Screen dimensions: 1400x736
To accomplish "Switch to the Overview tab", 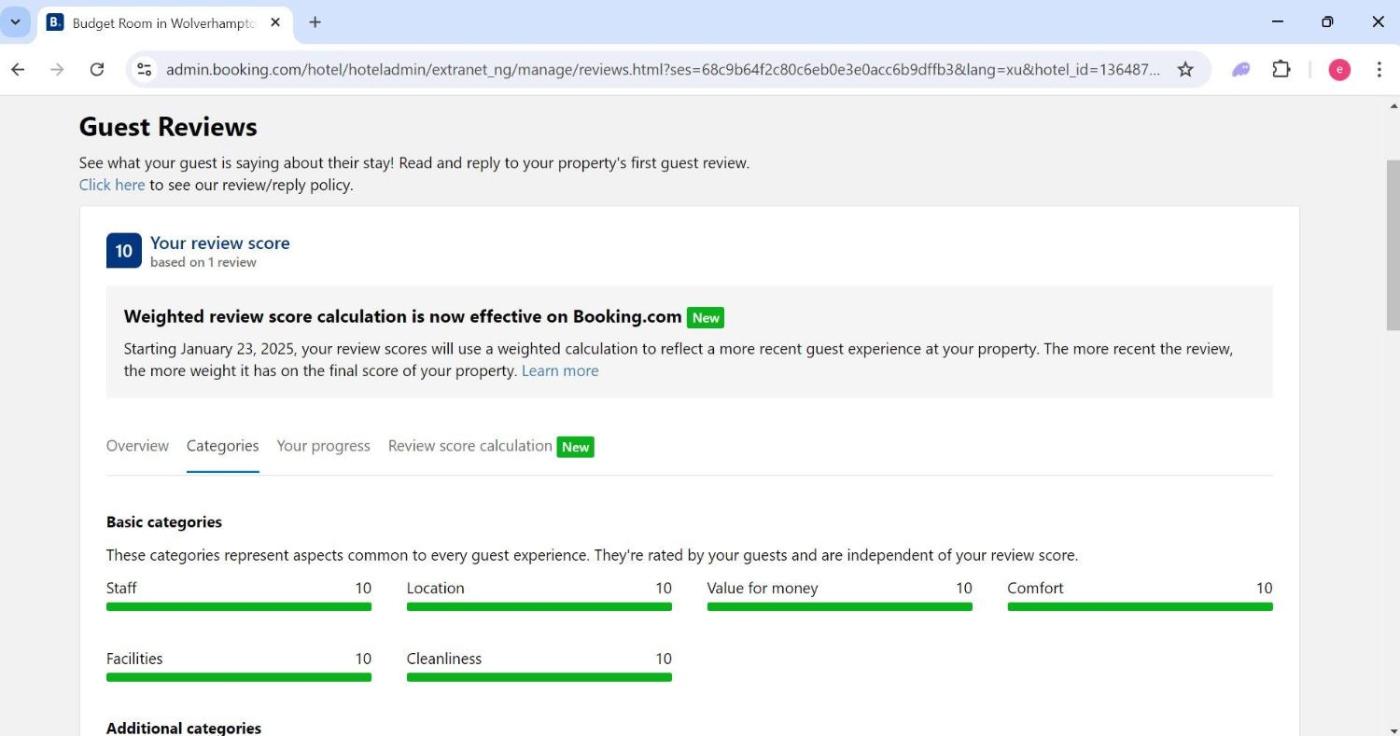I will (x=137, y=446).
